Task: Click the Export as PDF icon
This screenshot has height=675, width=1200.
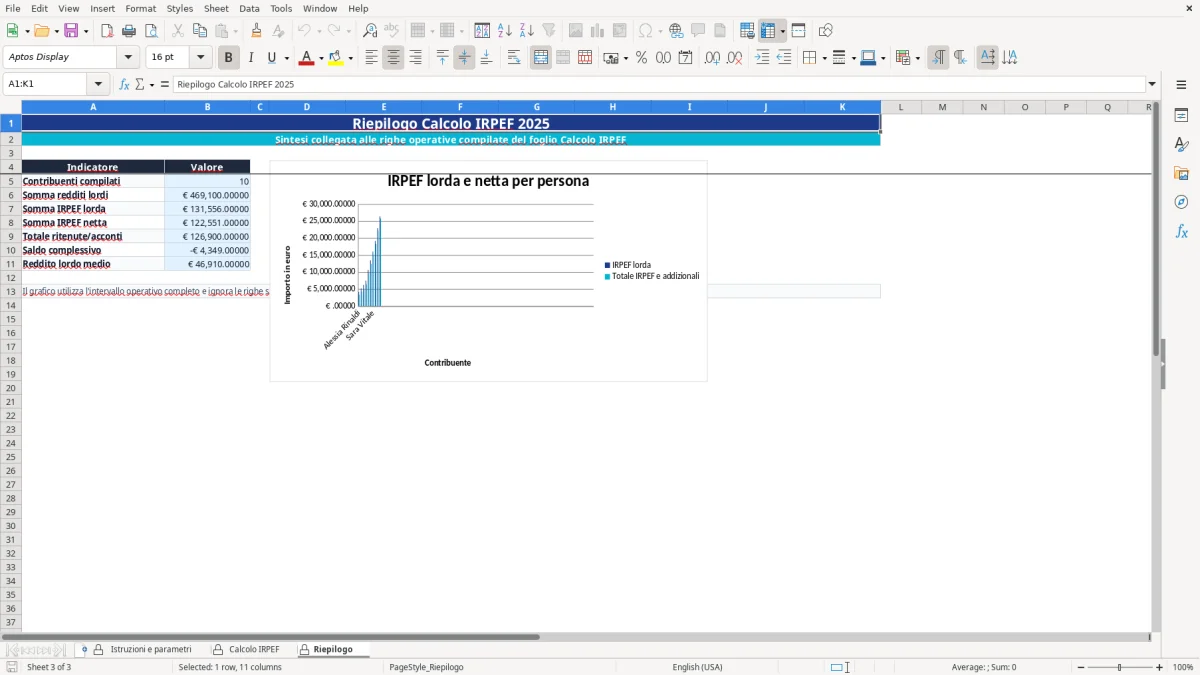Action: tap(107, 31)
